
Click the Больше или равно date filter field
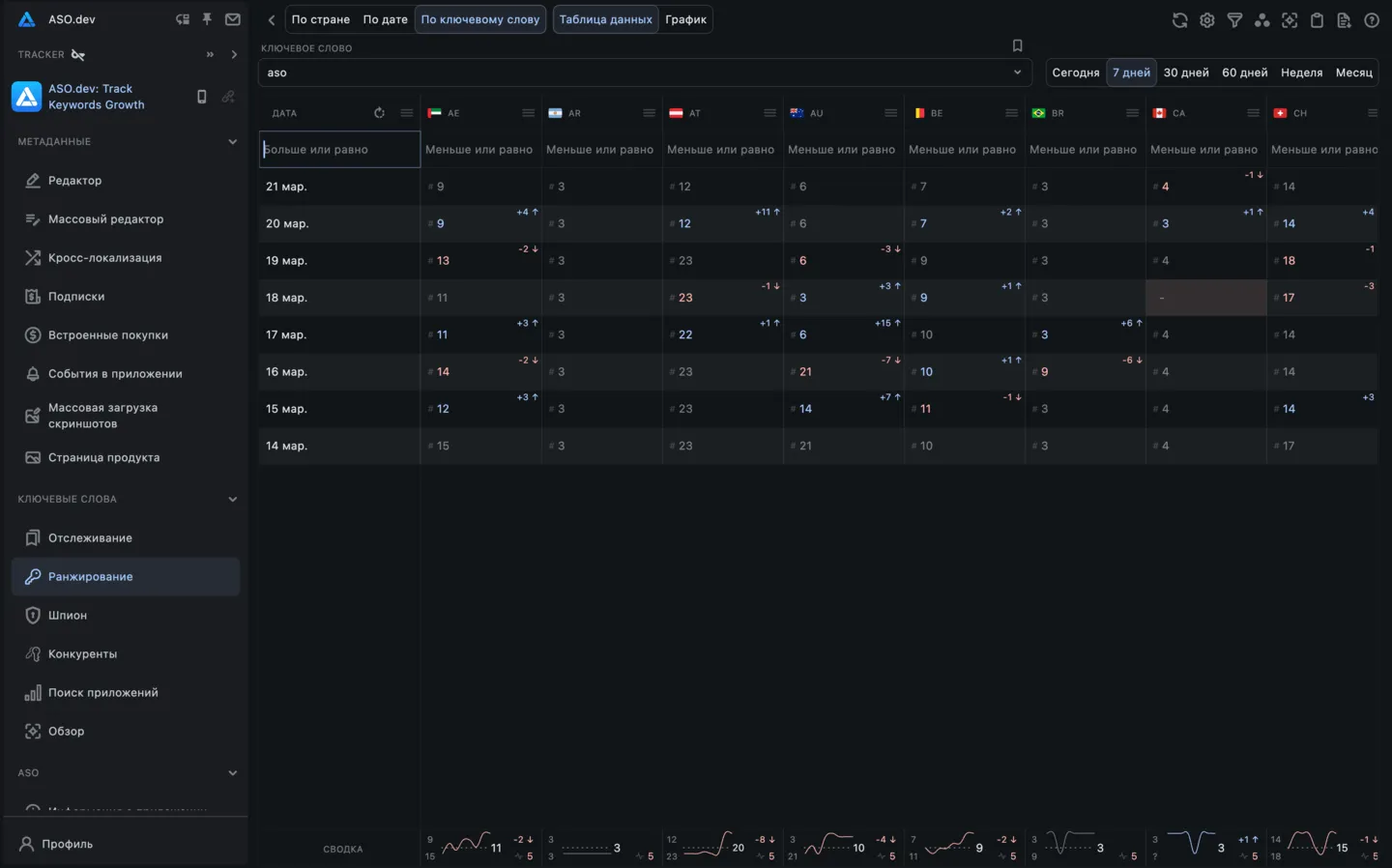click(339, 150)
